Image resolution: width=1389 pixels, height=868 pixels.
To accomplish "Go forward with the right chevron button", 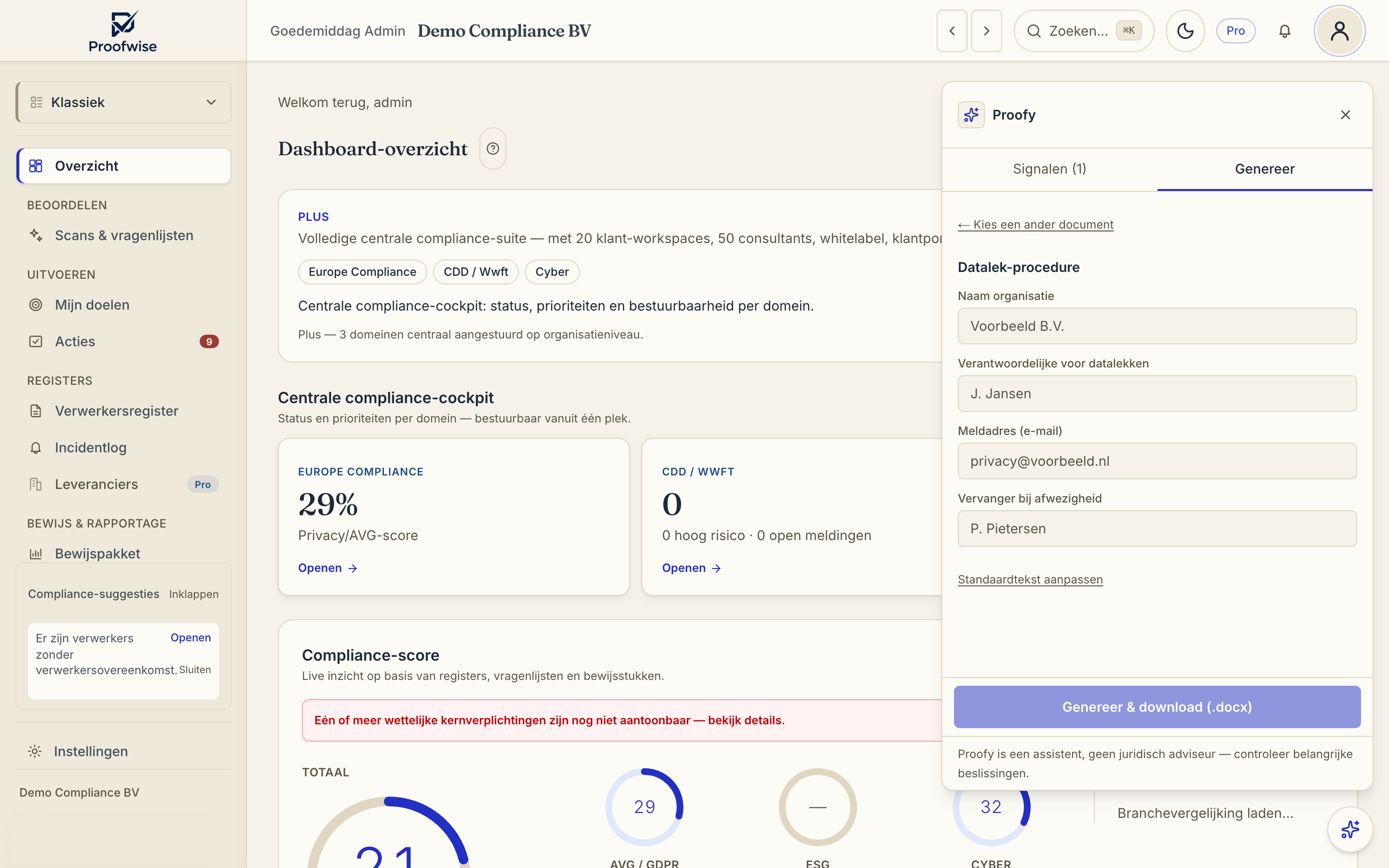I will click(987, 31).
